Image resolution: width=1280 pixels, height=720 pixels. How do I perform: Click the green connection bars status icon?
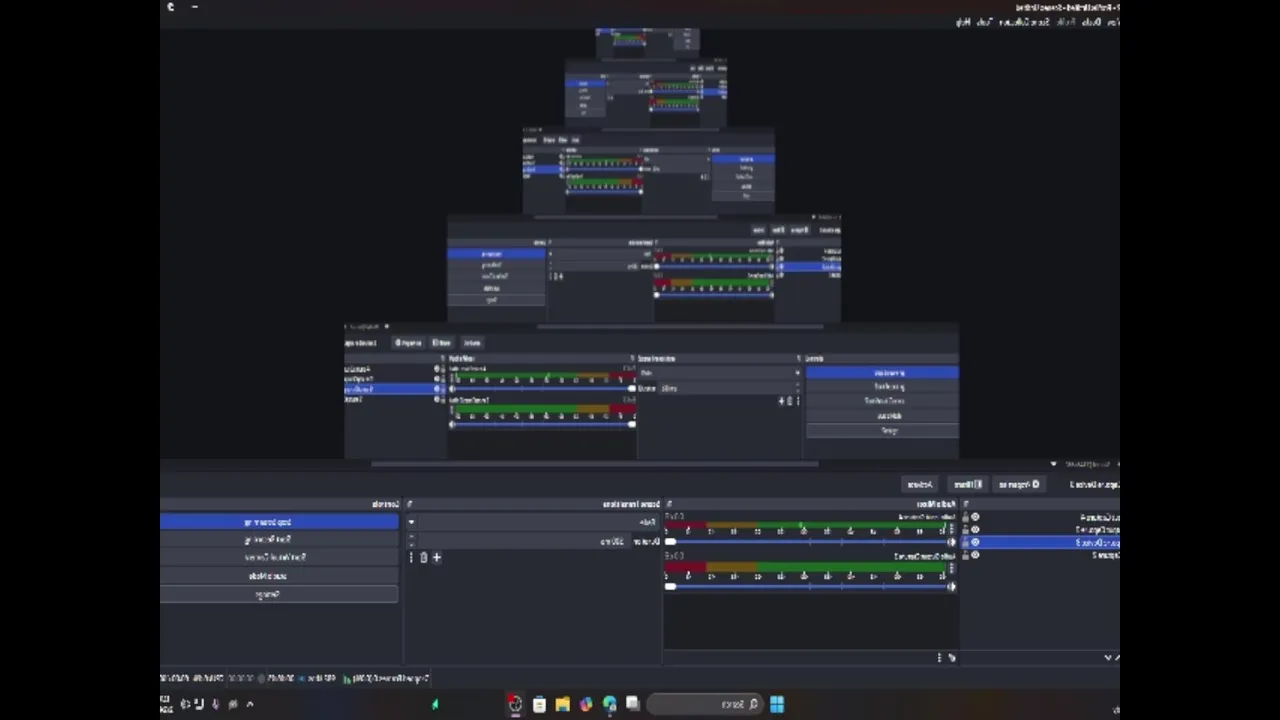pos(346,678)
